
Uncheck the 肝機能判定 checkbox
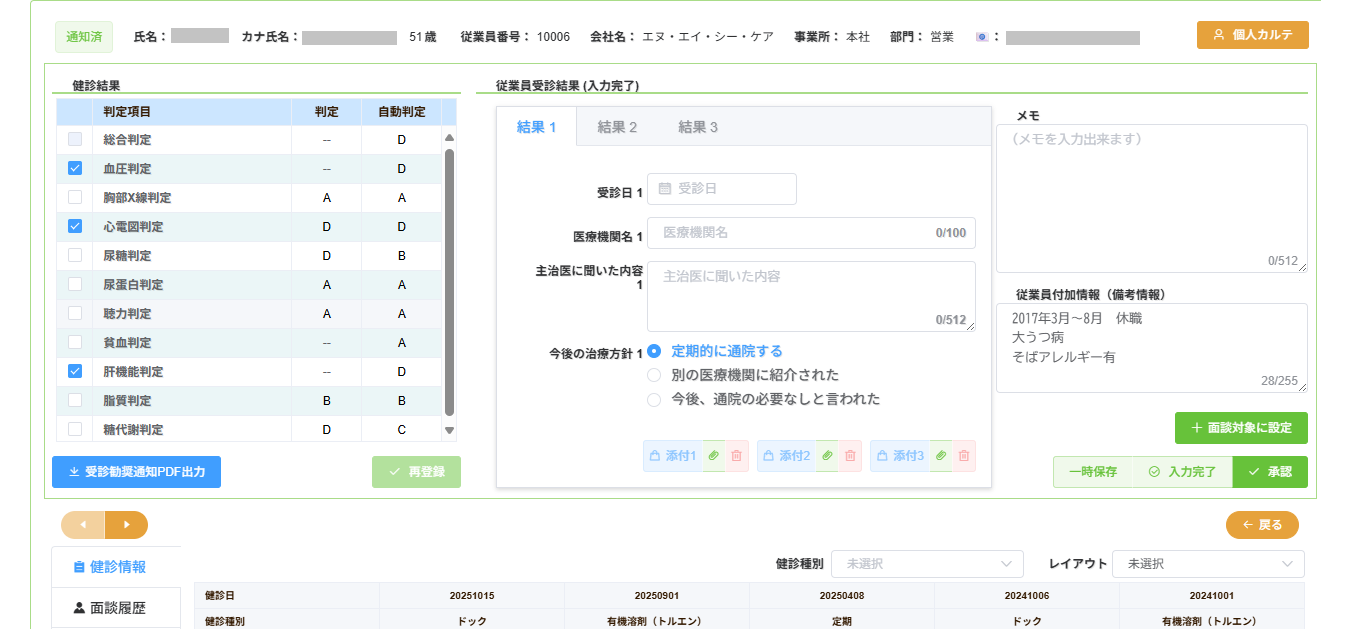[75, 371]
